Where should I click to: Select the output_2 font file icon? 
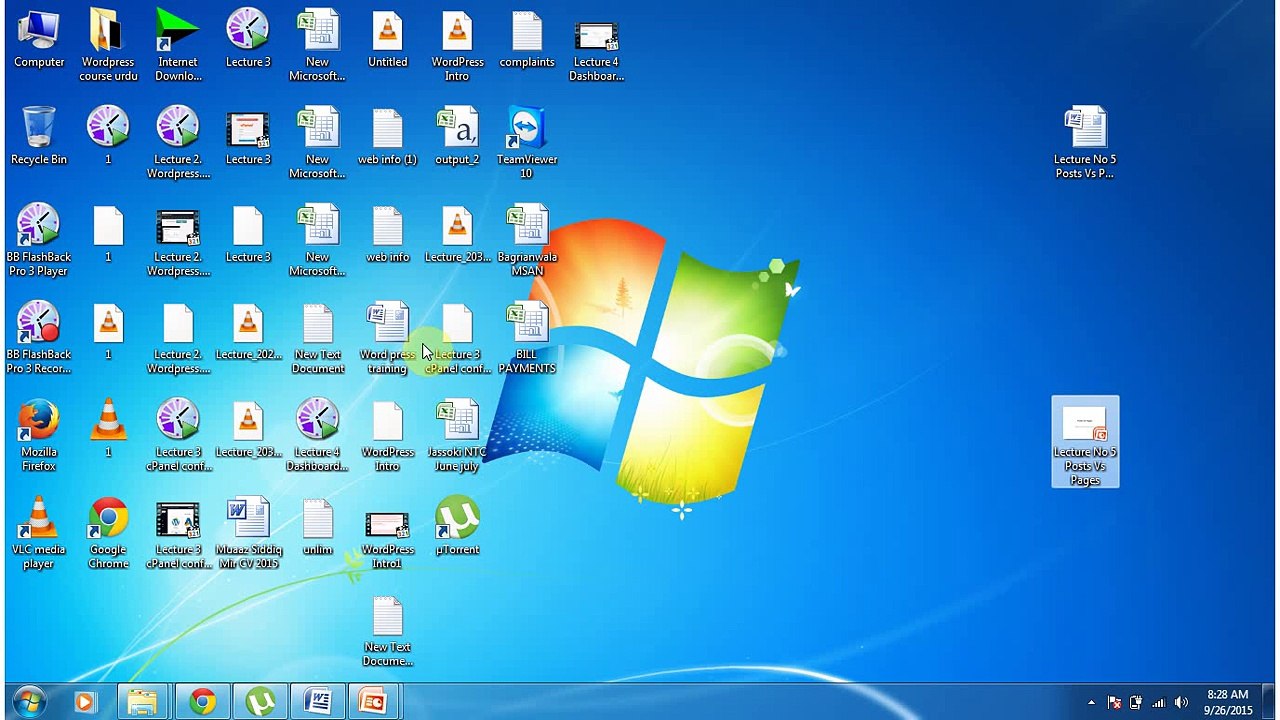pos(457,137)
